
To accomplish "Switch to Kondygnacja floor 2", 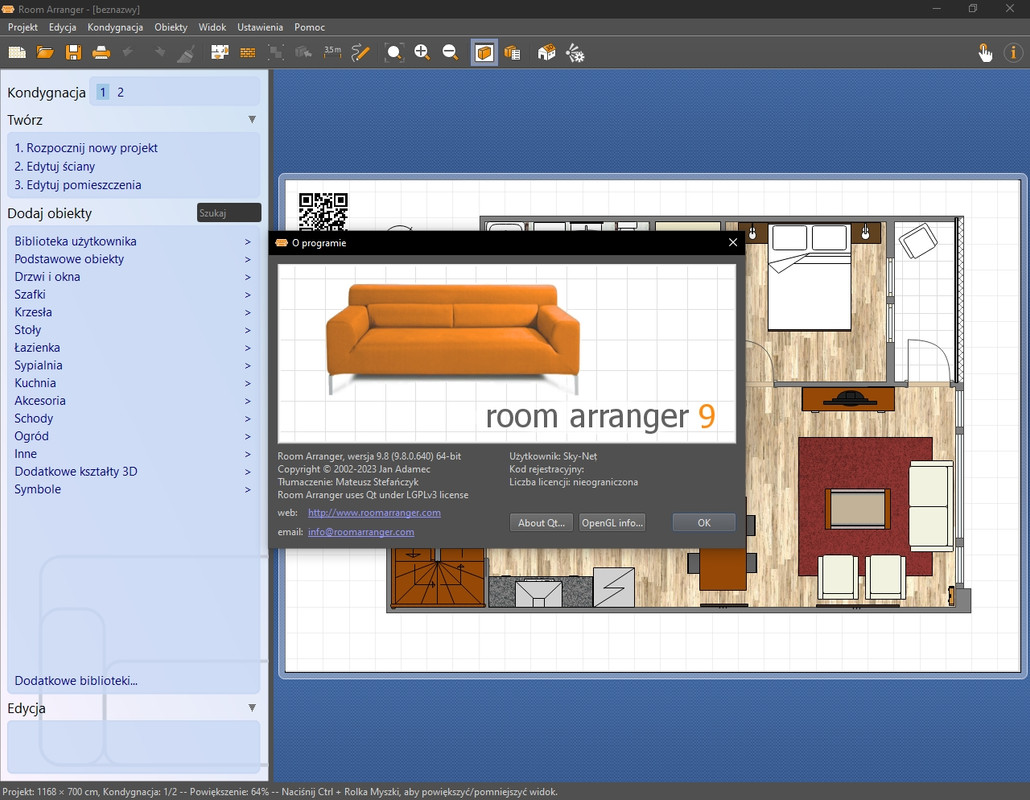I will point(120,92).
